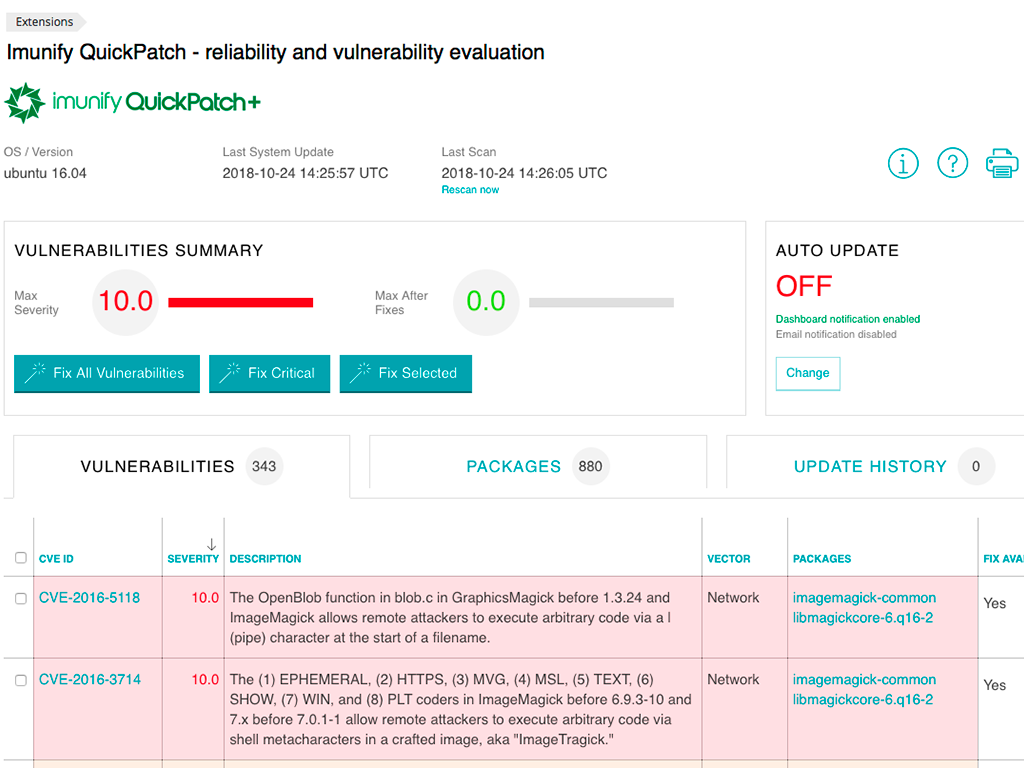The width and height of the screenshot is (1024, 768).
Task: Sort by the Packages column header
Action: coord(822,559)
